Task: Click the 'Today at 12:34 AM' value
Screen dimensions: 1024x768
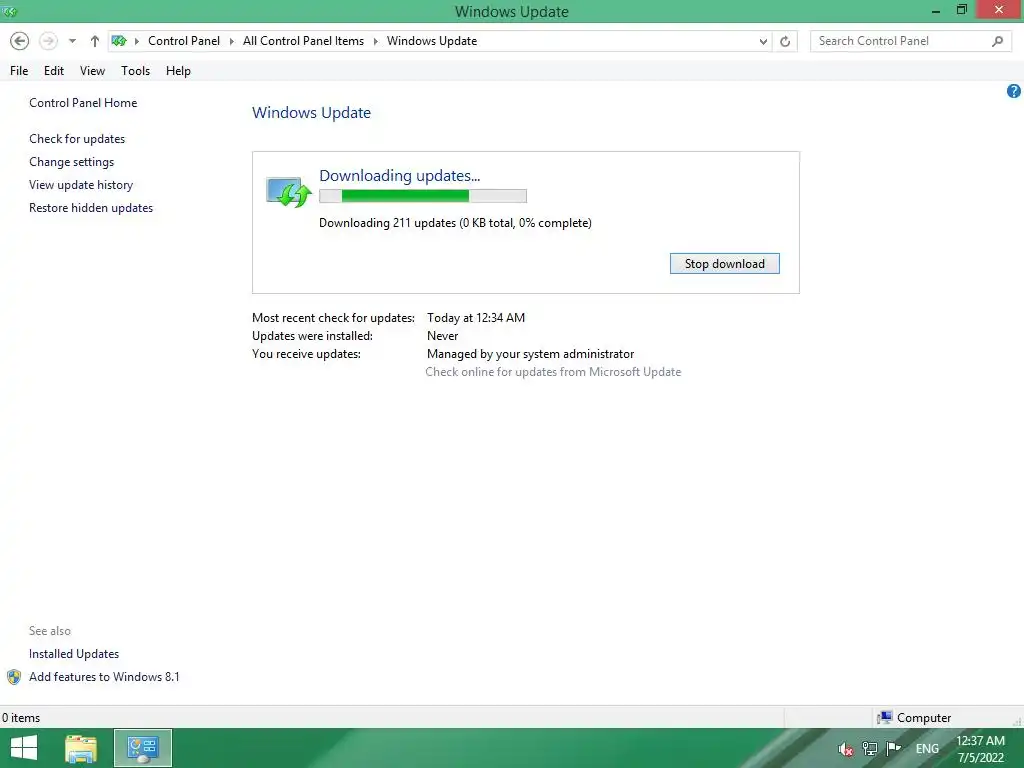Action: coord(476,317)
